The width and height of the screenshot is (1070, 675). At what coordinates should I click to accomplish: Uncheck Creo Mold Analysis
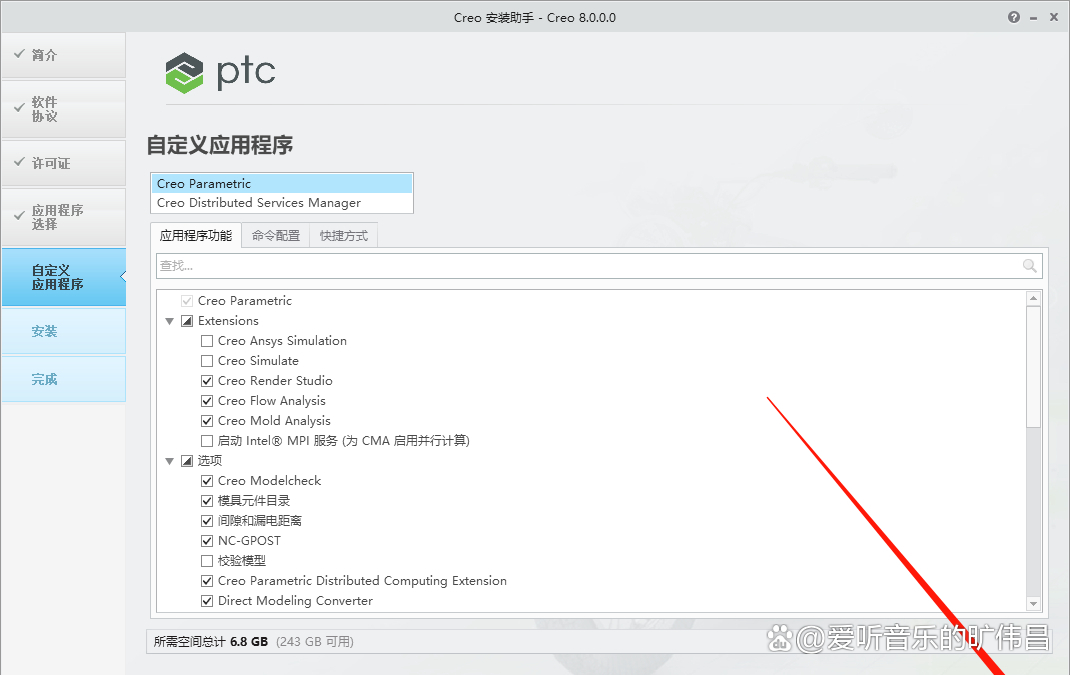pos(207,421)
